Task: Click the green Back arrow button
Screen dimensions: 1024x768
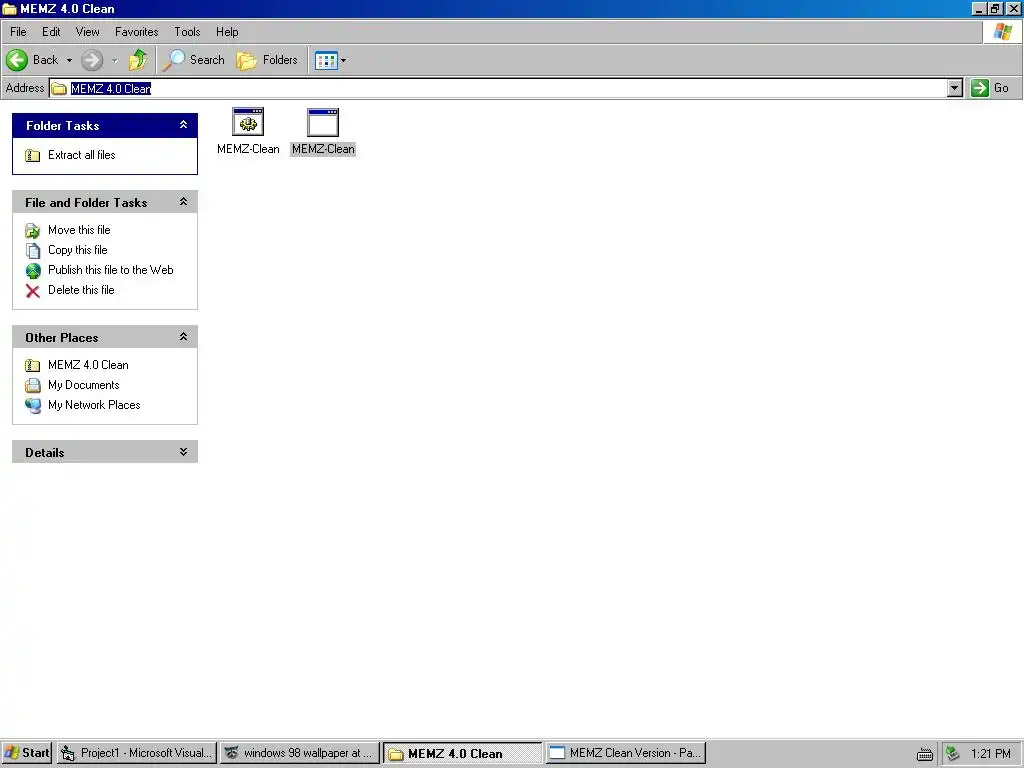Action: tap(18, 60)
